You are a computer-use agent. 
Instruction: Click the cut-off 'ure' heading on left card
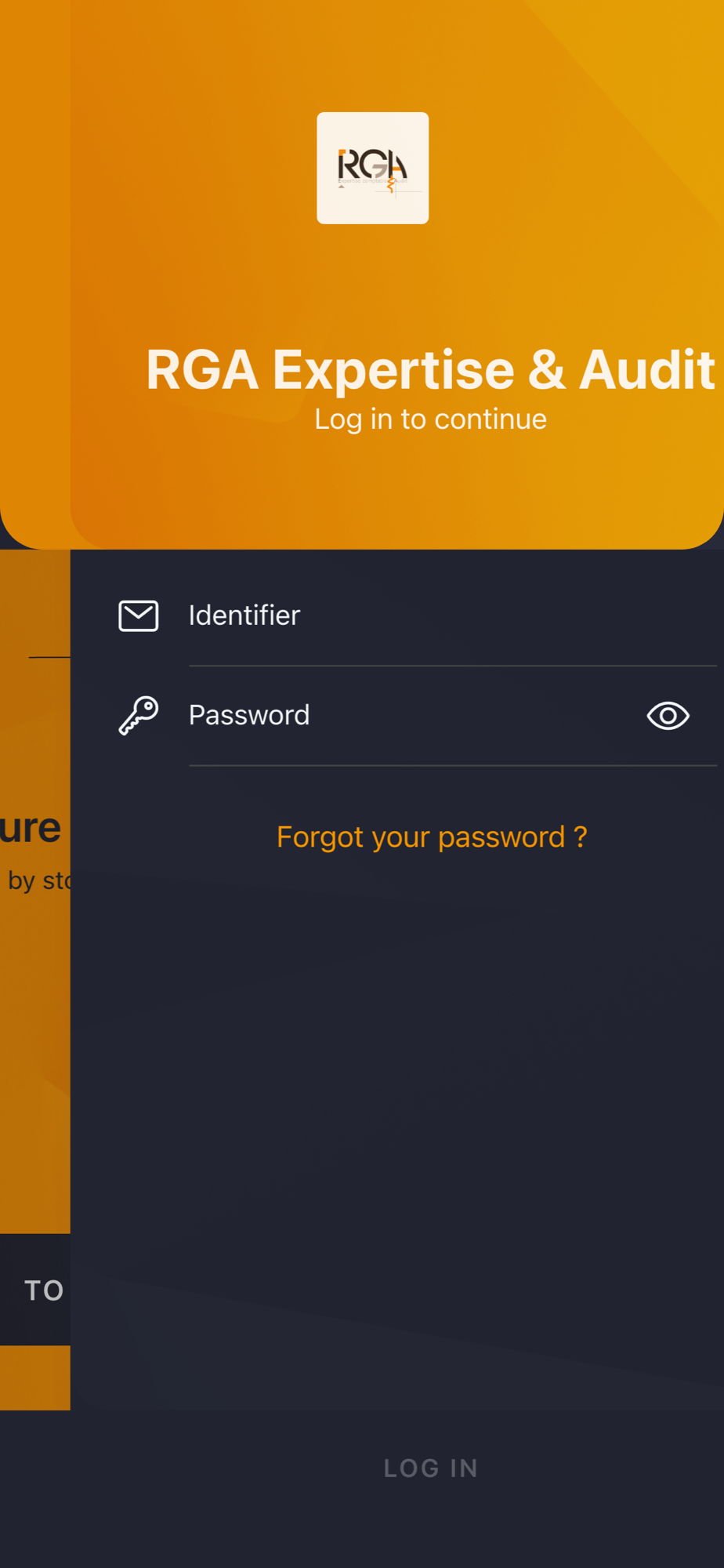tap(31, 828)
